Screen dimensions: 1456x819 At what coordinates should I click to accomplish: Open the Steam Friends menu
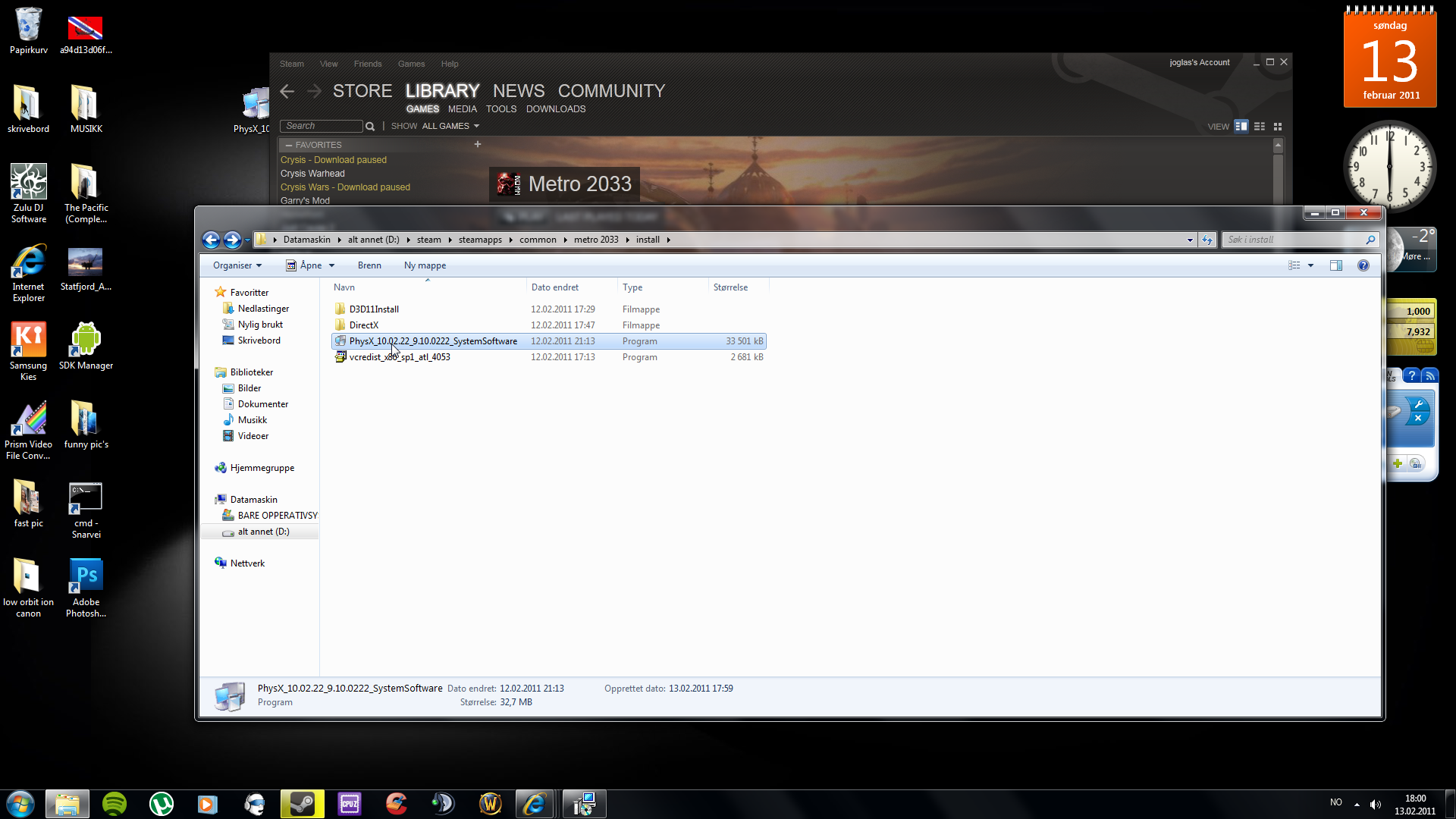click(x=367, y=64)
